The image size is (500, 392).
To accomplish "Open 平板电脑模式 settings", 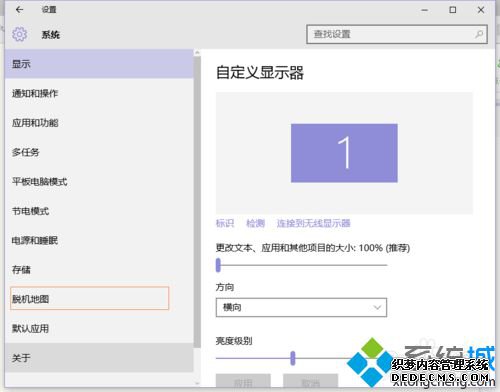I will coord(99,182).
